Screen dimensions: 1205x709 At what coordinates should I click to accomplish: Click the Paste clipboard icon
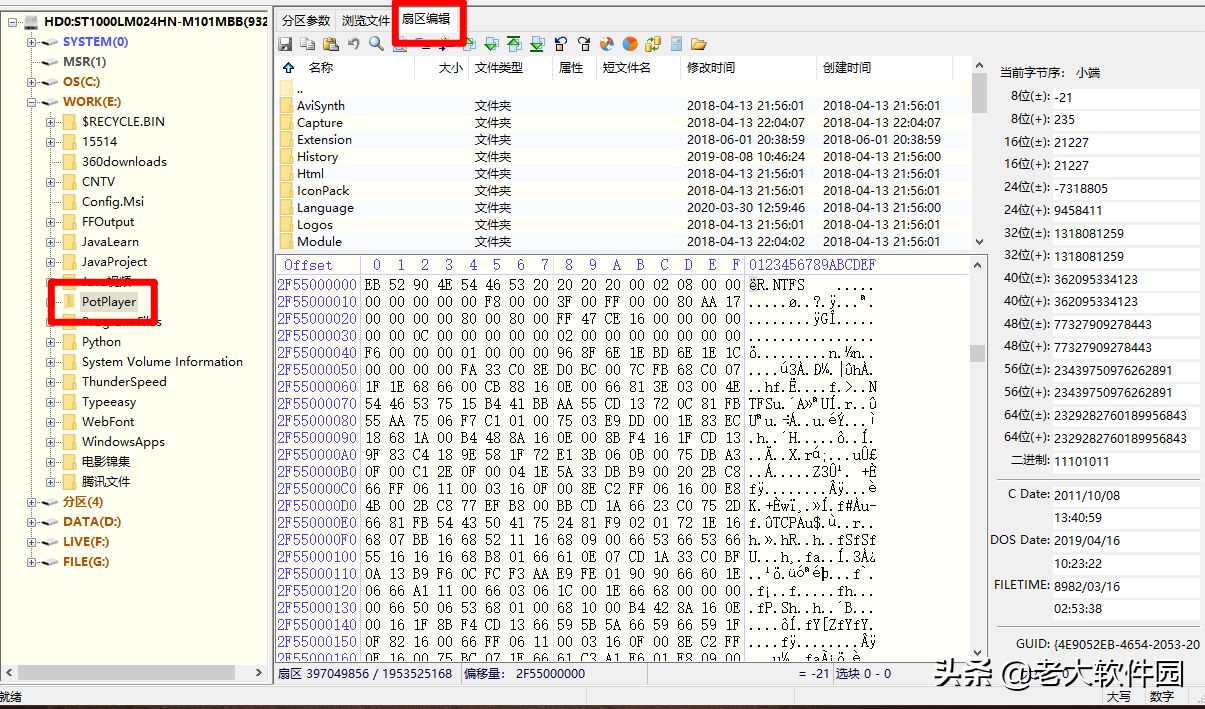(330, 44)
